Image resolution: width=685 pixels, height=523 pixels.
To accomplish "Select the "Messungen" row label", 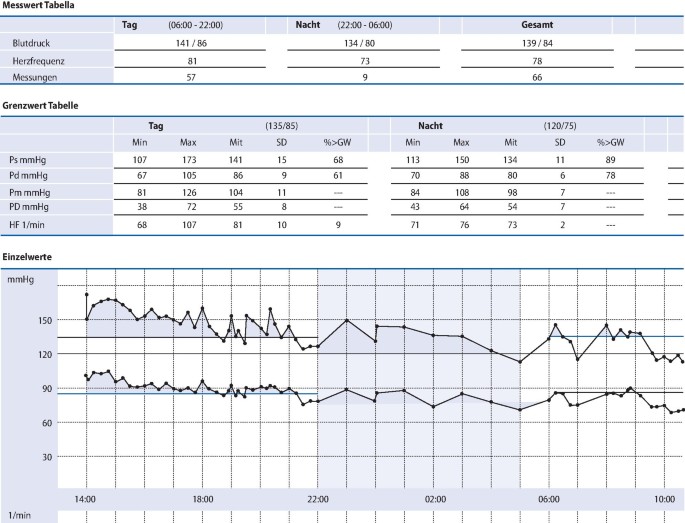I will click(35, 77).
